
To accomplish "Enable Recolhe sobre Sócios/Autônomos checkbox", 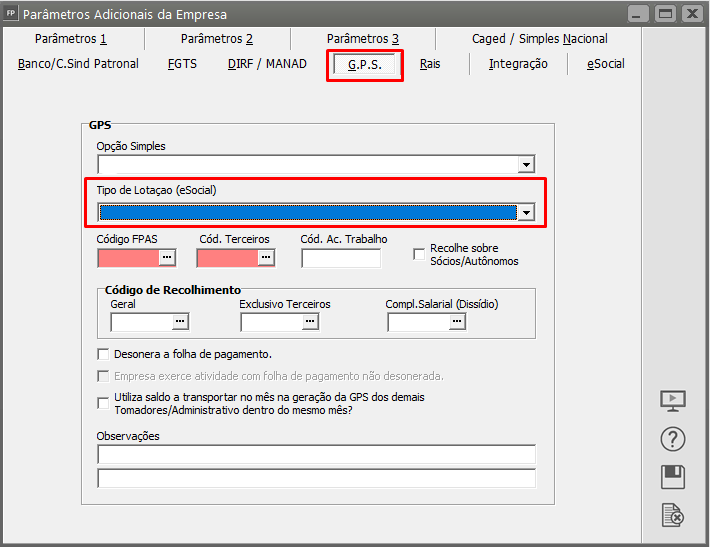I will coord(419,254).
